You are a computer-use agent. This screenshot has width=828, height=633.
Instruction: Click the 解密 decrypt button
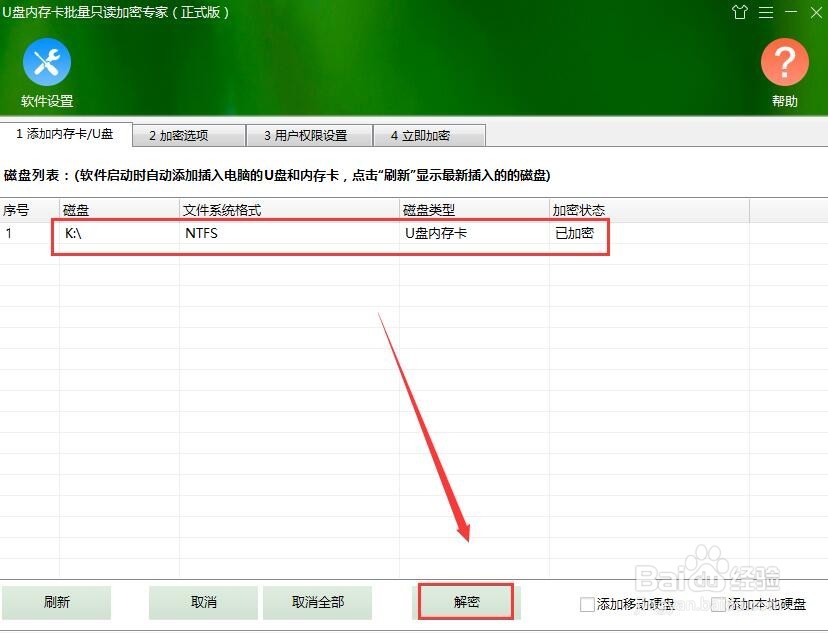(x=466, y=602)
